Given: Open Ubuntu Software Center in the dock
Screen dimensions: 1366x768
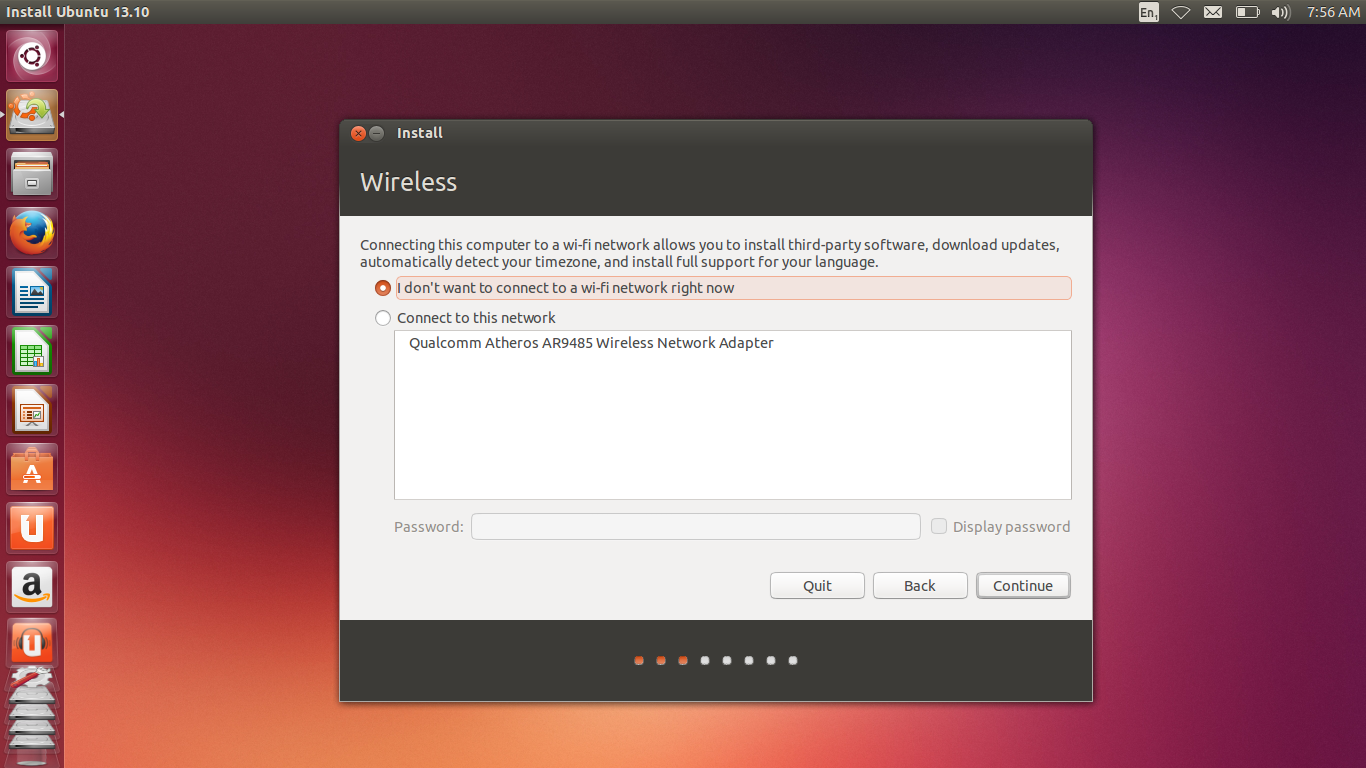Looking at the screenshot, I should tap(32, 469).
